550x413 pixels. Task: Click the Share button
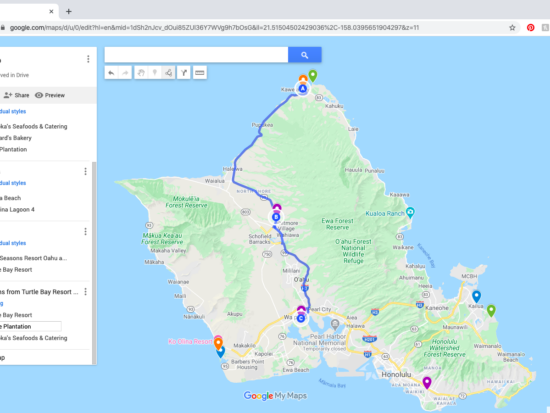pos(16,95)
